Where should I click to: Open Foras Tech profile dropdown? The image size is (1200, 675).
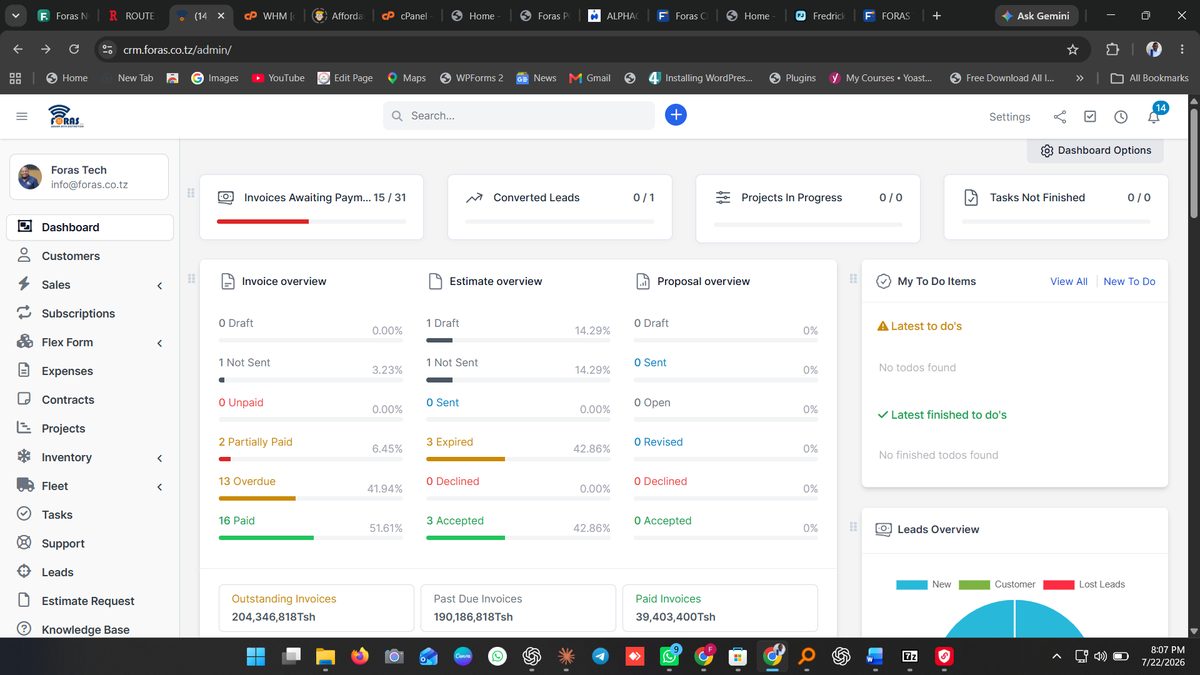click(89, 177)
